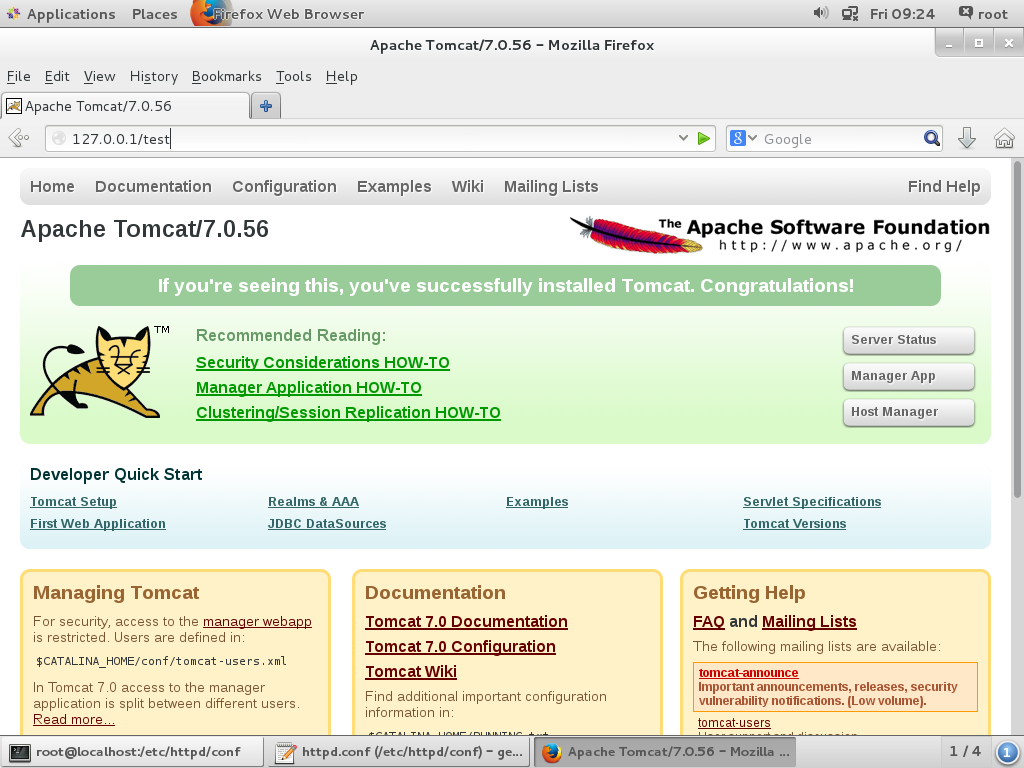Open the Servlet Specifications link
This screenshot has height=768, width=1024.
812,502
